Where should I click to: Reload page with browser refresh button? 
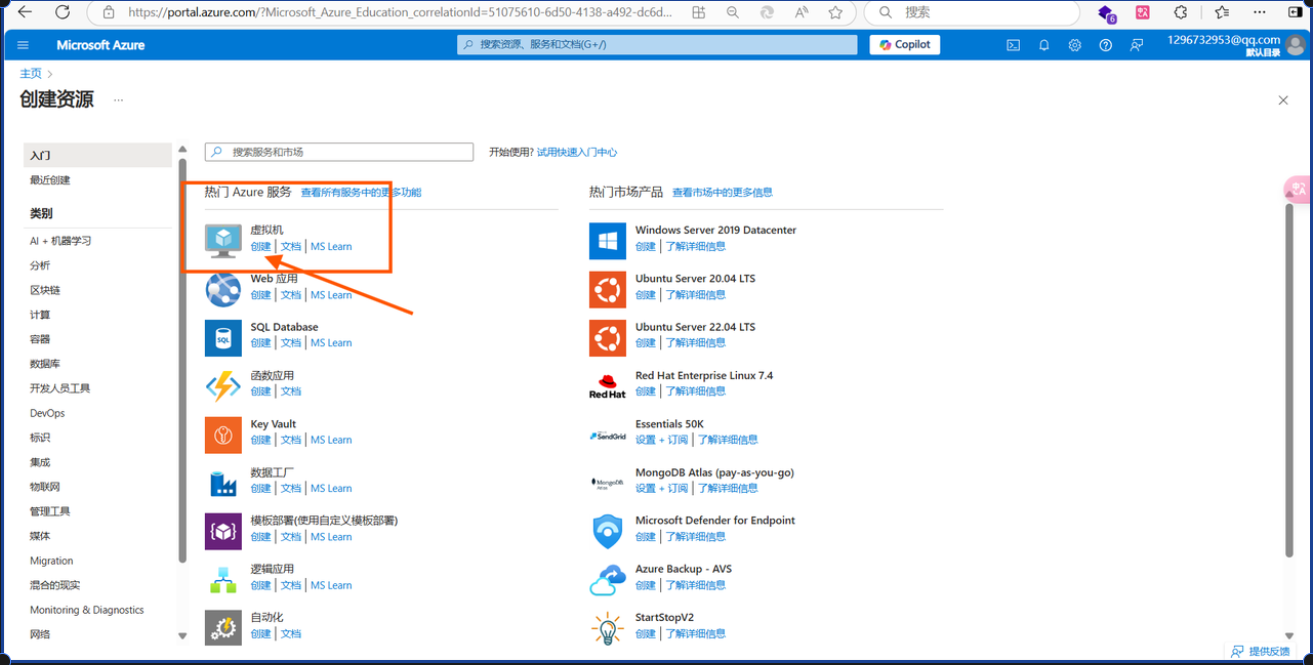point(62,13)
